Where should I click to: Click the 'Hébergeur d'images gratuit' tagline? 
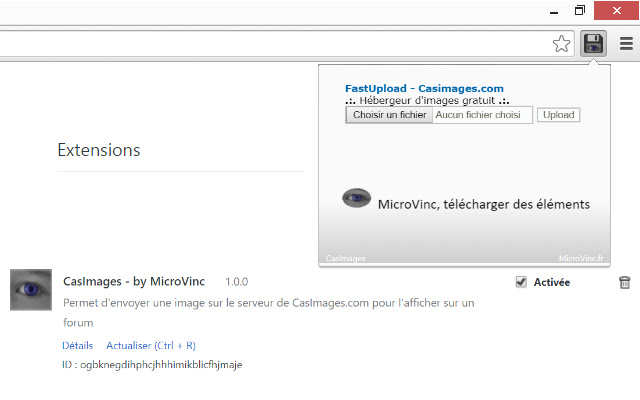[427, 101]
